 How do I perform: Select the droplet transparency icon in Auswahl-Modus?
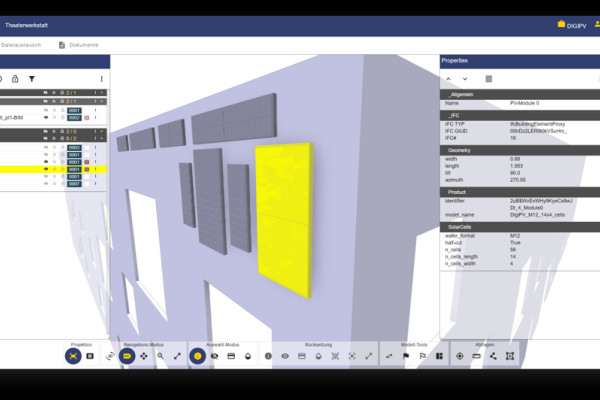click(248, 356)
